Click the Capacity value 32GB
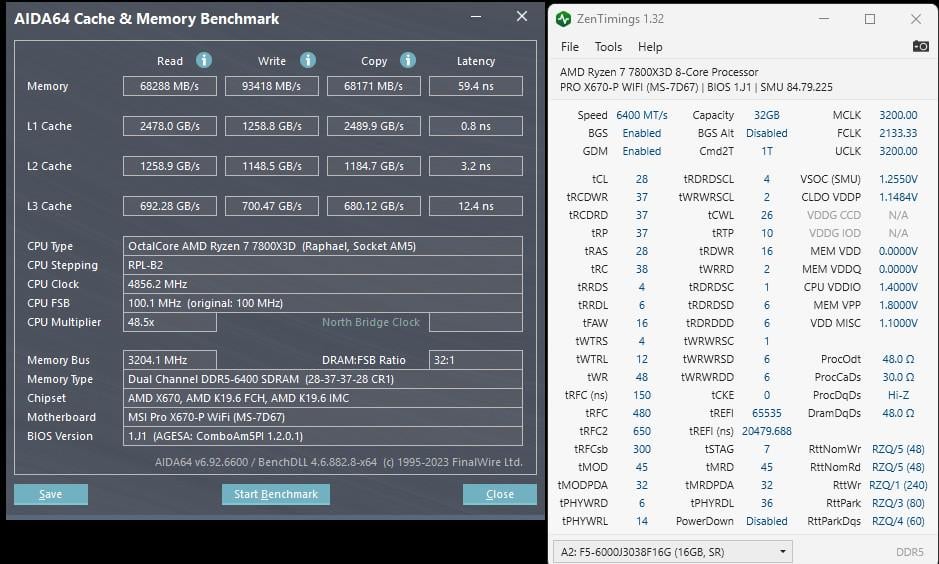 (x=767, y=115)
